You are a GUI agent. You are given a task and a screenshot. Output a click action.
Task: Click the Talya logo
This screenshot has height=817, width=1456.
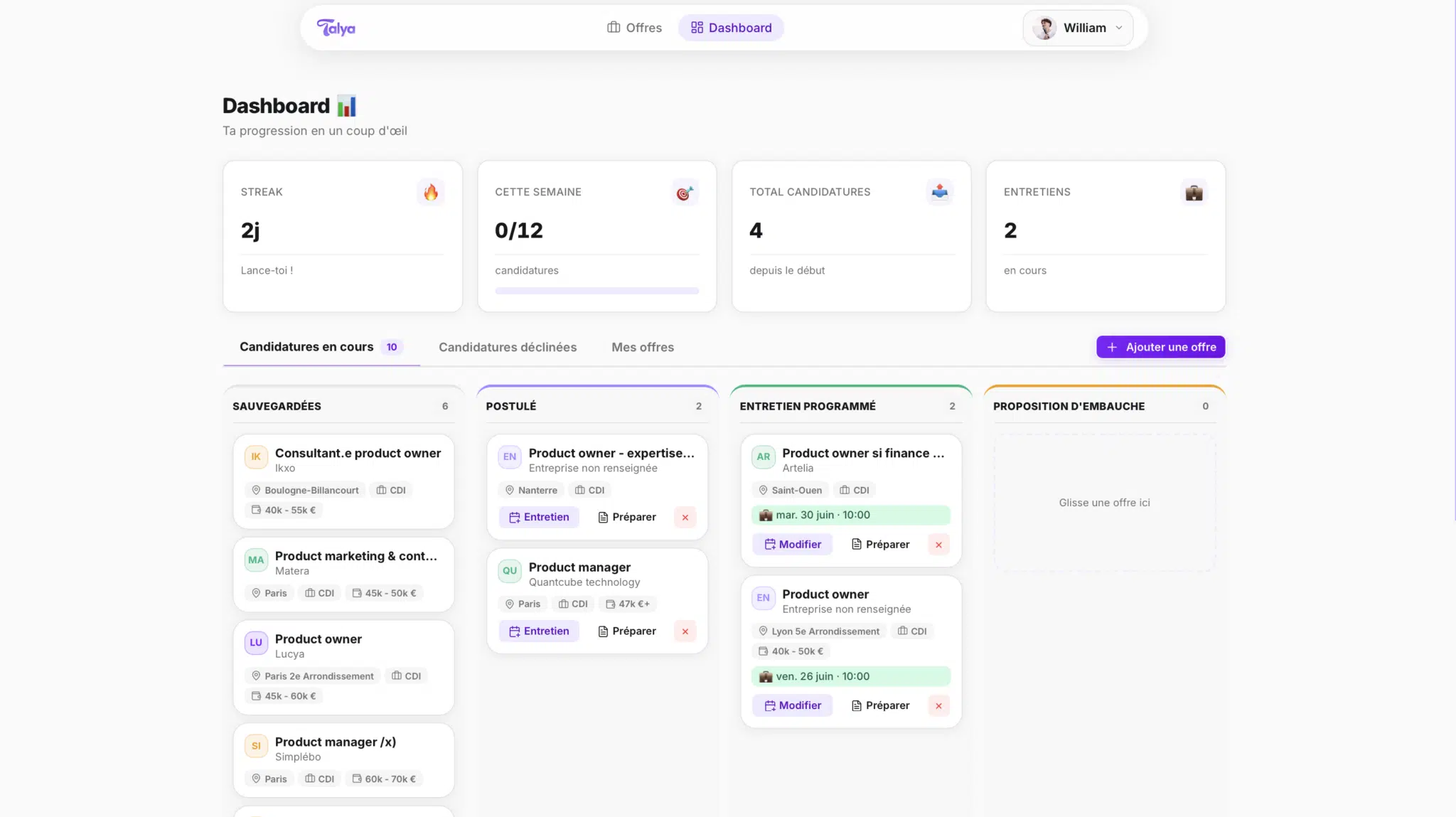pos(336,28)
